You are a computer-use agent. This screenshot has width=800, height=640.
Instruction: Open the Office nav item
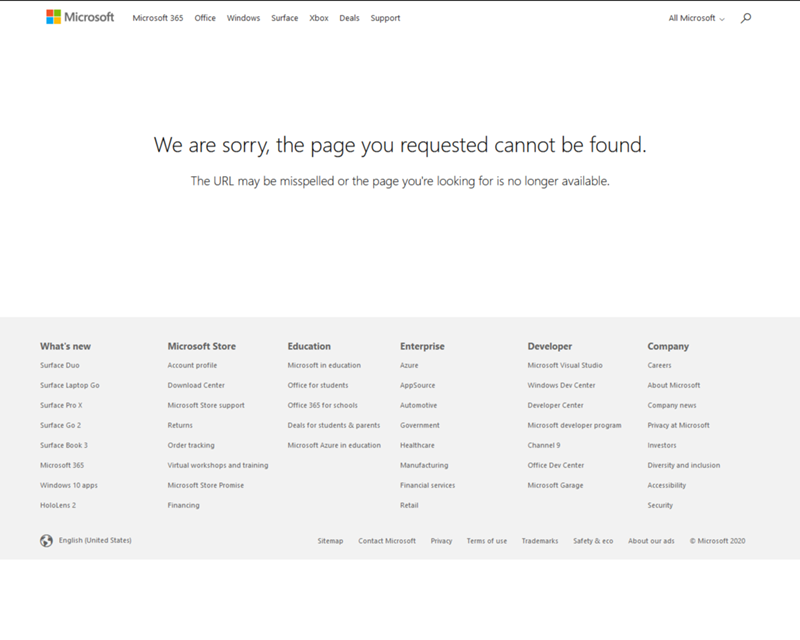tap(205, 18)
